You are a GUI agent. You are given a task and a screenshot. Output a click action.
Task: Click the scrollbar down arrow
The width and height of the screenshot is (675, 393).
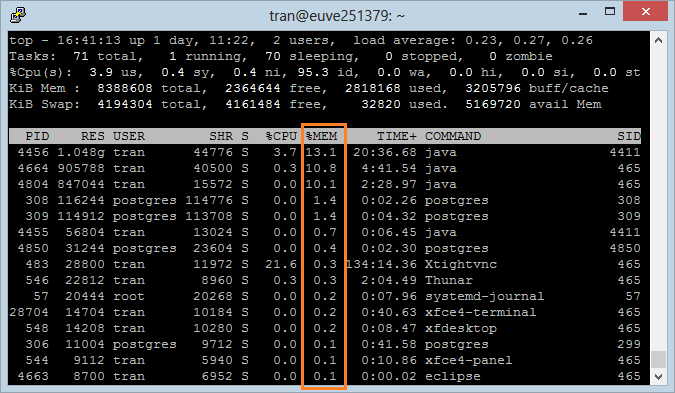658,377
